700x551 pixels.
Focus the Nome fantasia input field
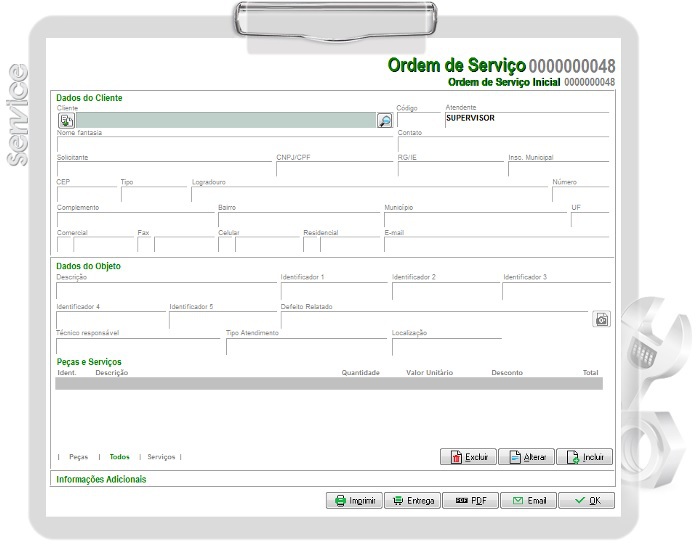pyautogui.click(x=225, y=145)
